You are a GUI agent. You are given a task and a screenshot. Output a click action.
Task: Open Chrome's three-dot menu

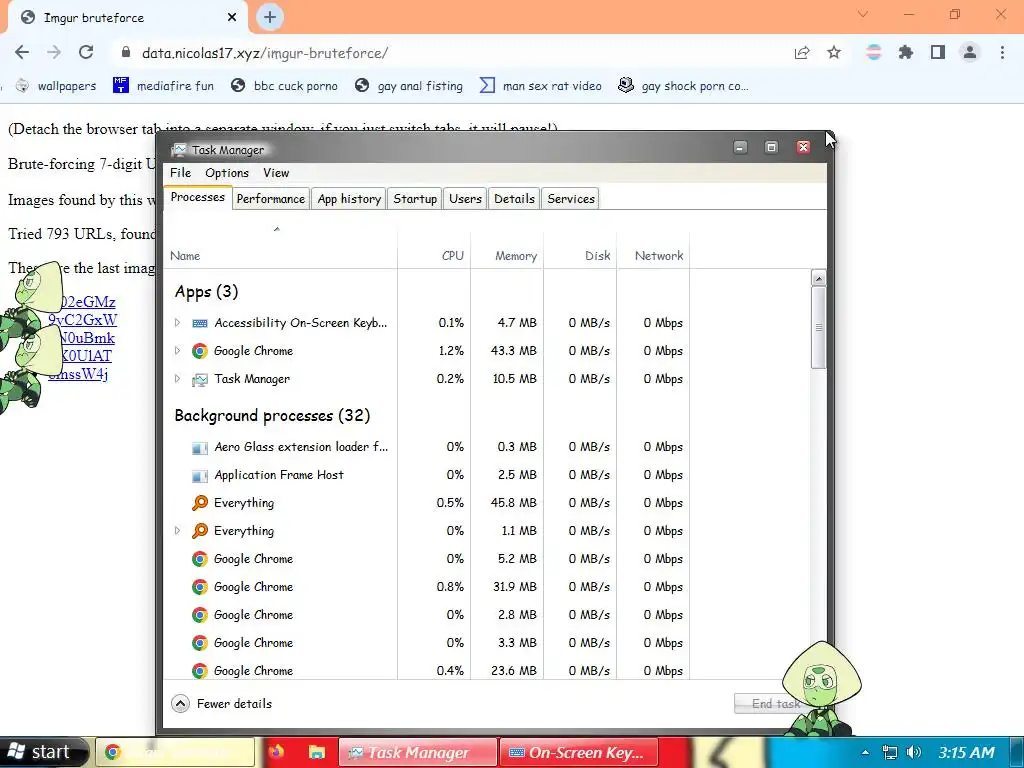pyautogui.click(x=1002, y=53)
